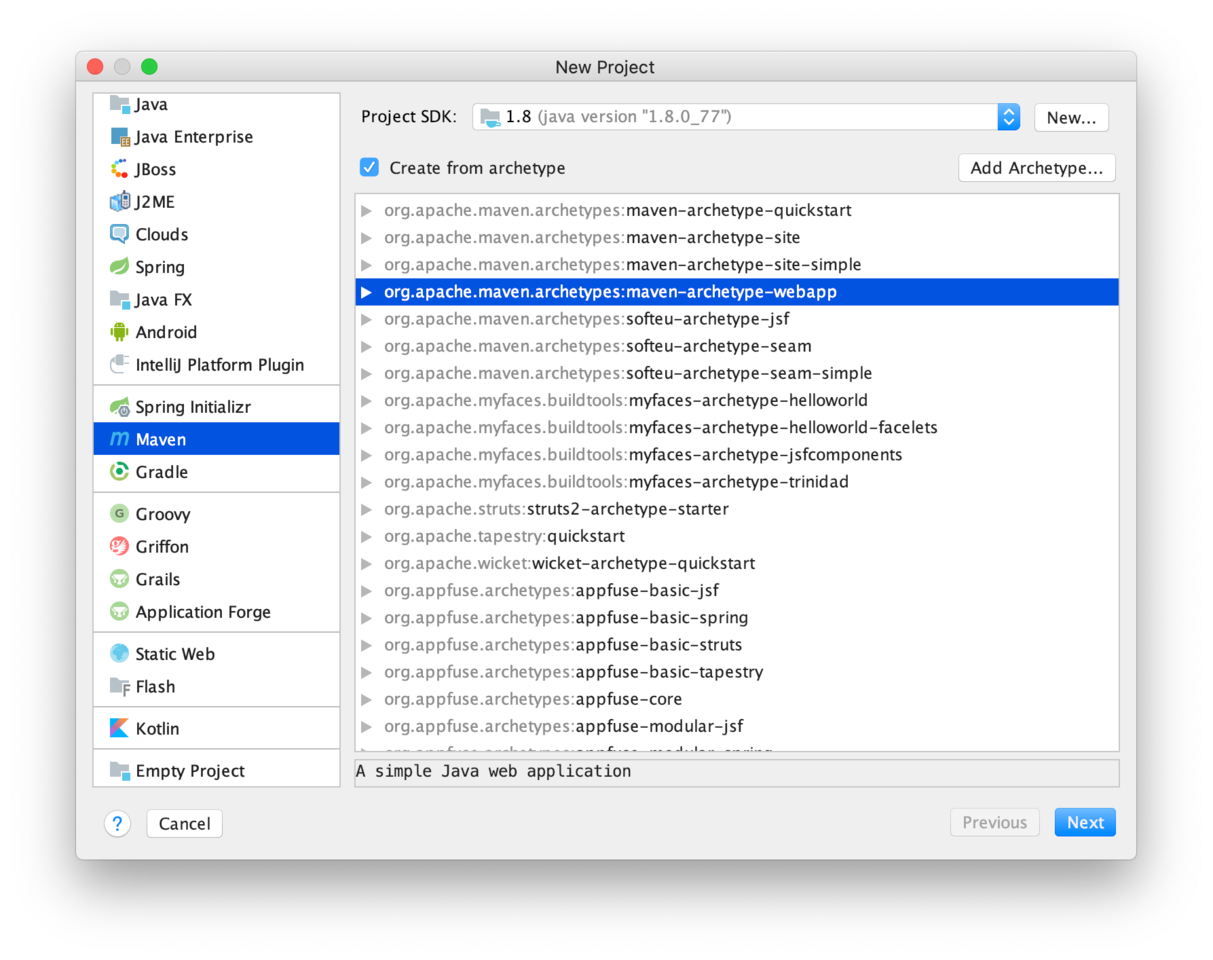Select softeu-archetype-seam archetype
The height and width of the screenshot is (960, 1213).
pyautogui.click(x=737, y=346)
